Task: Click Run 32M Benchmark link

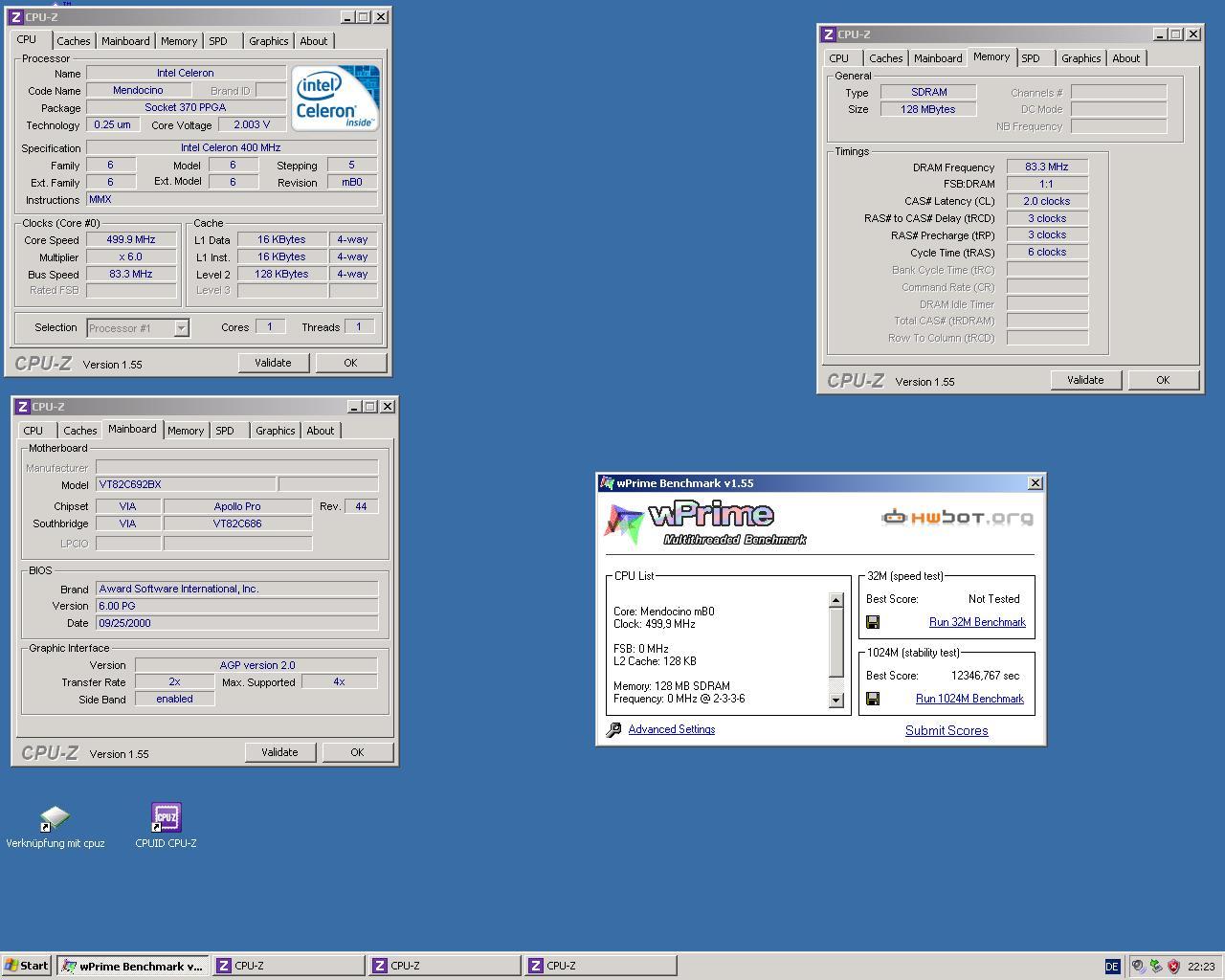Action: (x=977, y=622)
